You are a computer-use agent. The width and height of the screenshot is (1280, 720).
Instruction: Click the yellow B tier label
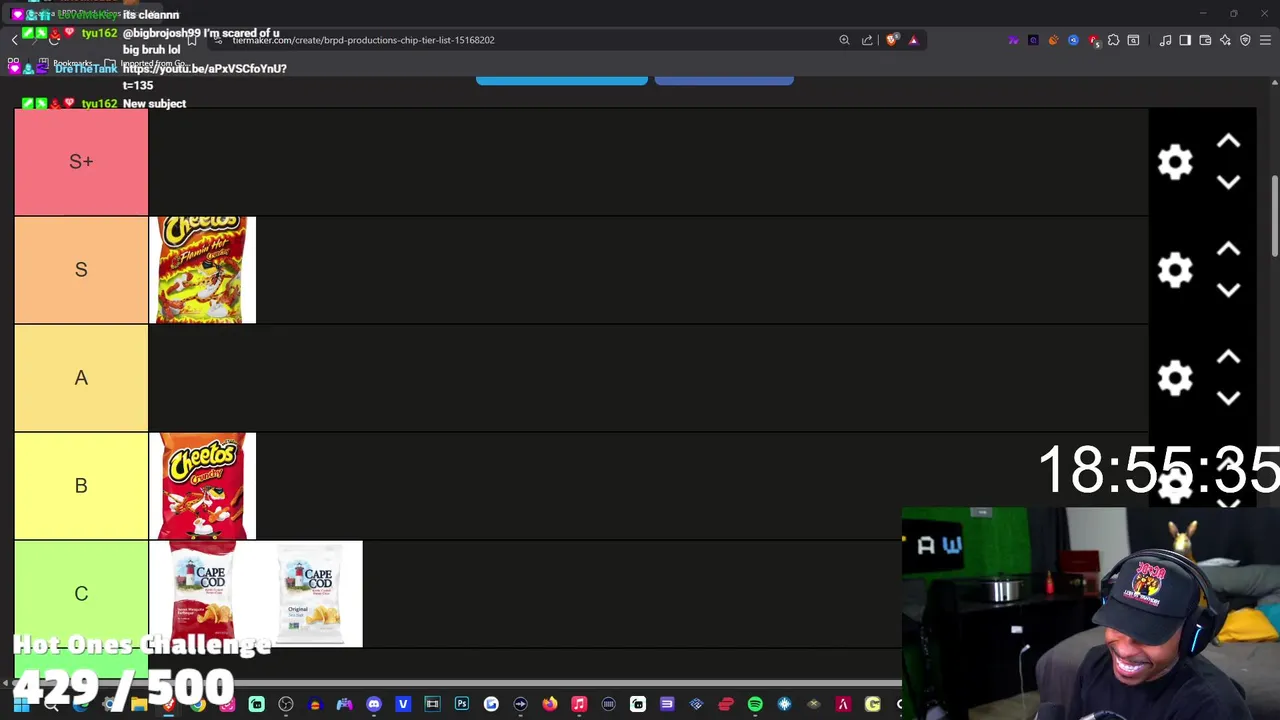[81, 486]
